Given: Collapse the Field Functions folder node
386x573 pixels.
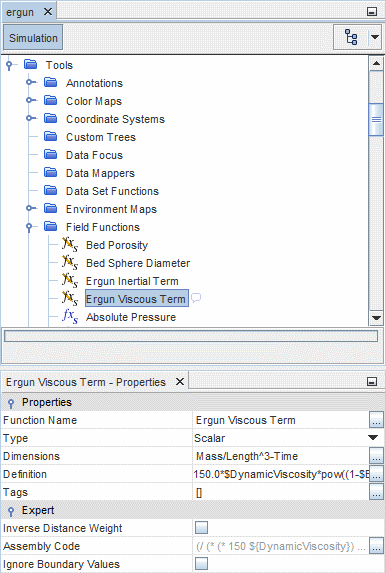Looking at the screenshot, I should pyautogui.click(x=30, y=227).
